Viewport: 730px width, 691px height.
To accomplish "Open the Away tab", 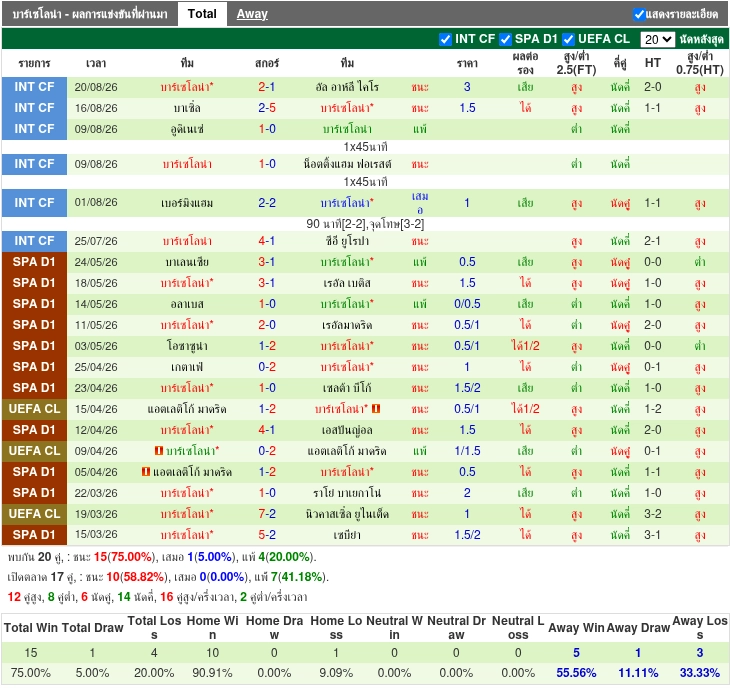I will tap(252, 14).
